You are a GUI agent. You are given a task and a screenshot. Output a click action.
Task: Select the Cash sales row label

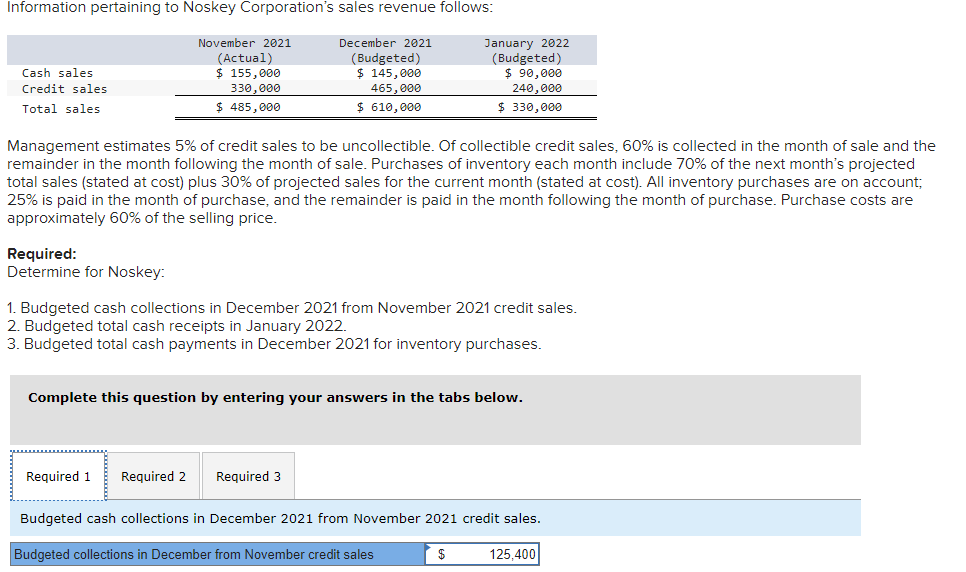57,73
